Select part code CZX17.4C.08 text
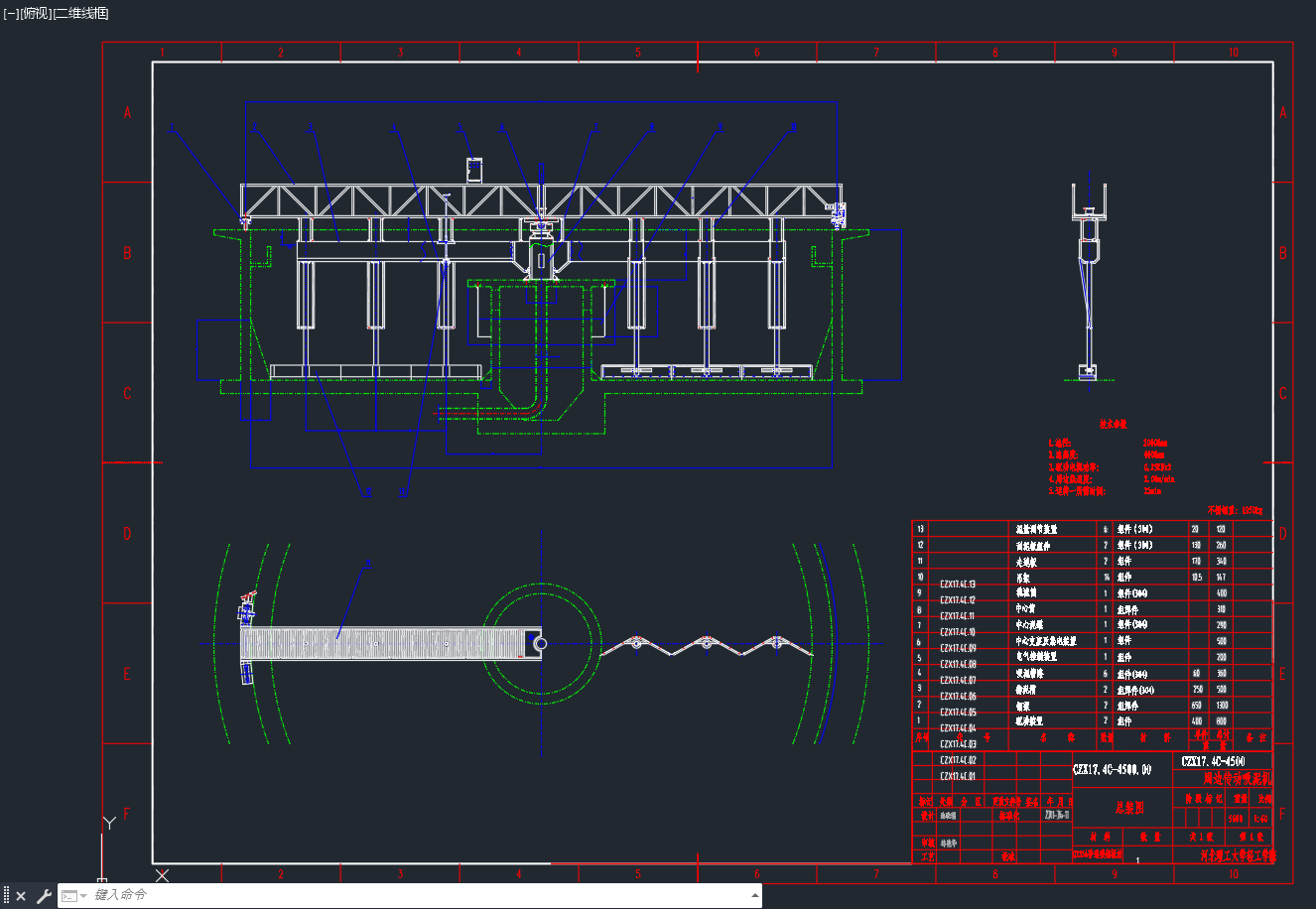Viewport: 1316px width, 909px height. (x=958, y=664)
